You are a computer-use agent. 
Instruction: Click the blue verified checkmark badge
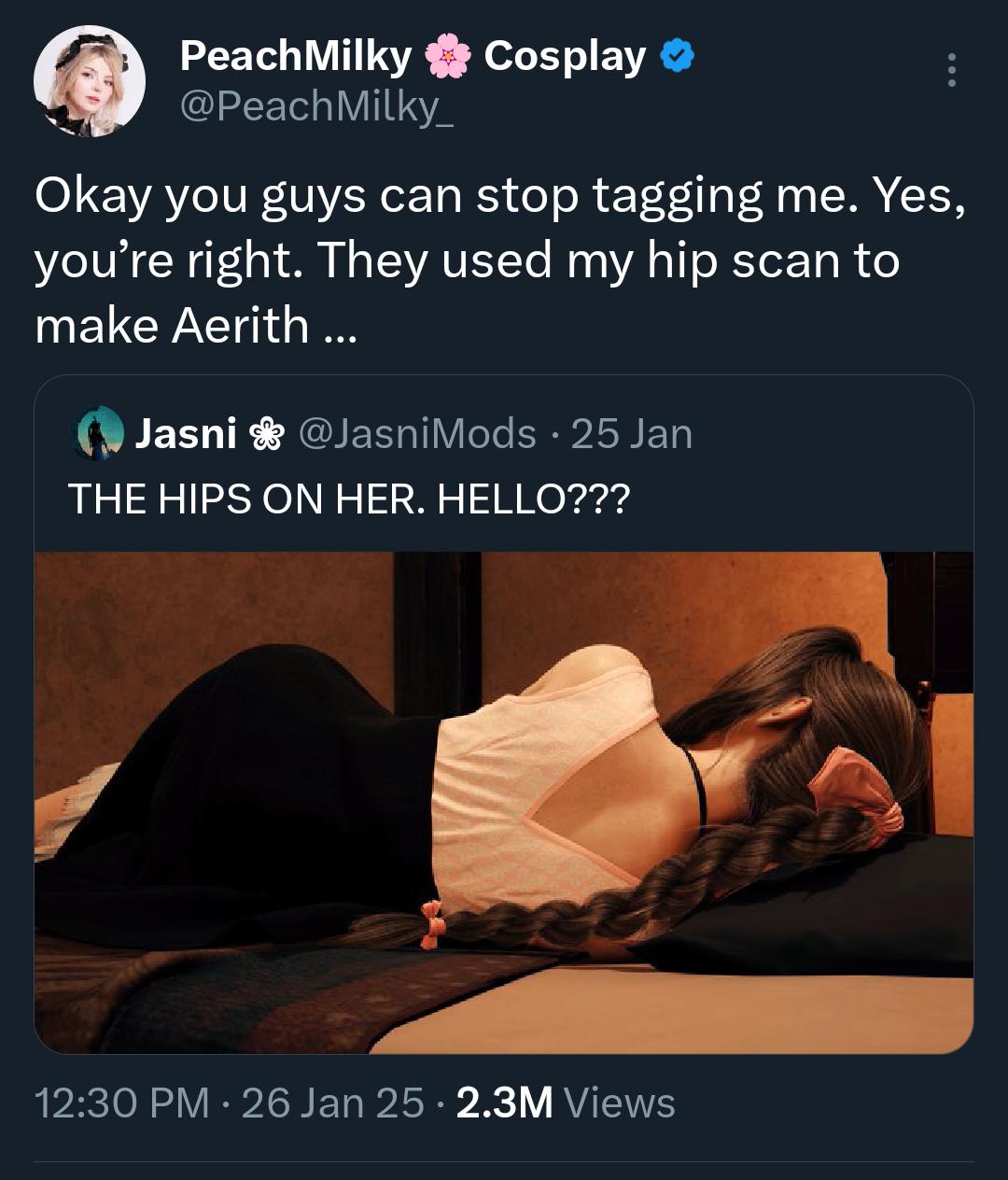[677, 58]
